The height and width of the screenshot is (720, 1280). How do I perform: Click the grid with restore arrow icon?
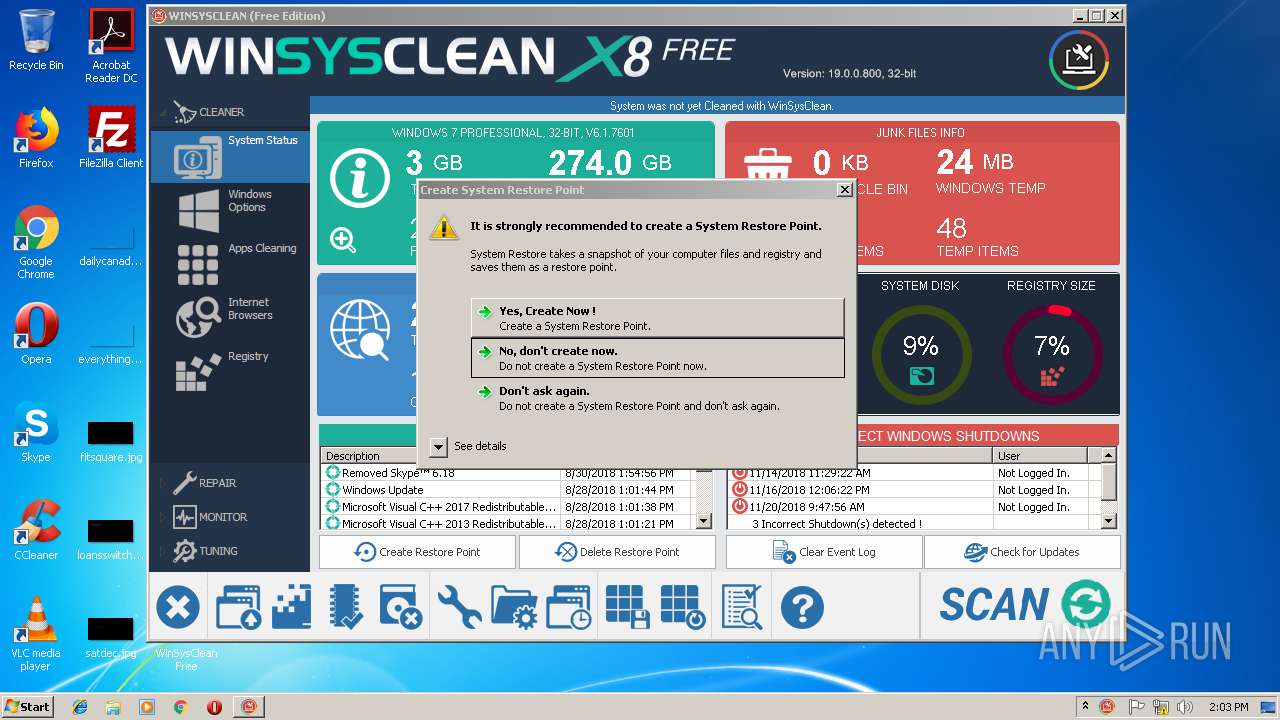[x=683, y=607]
